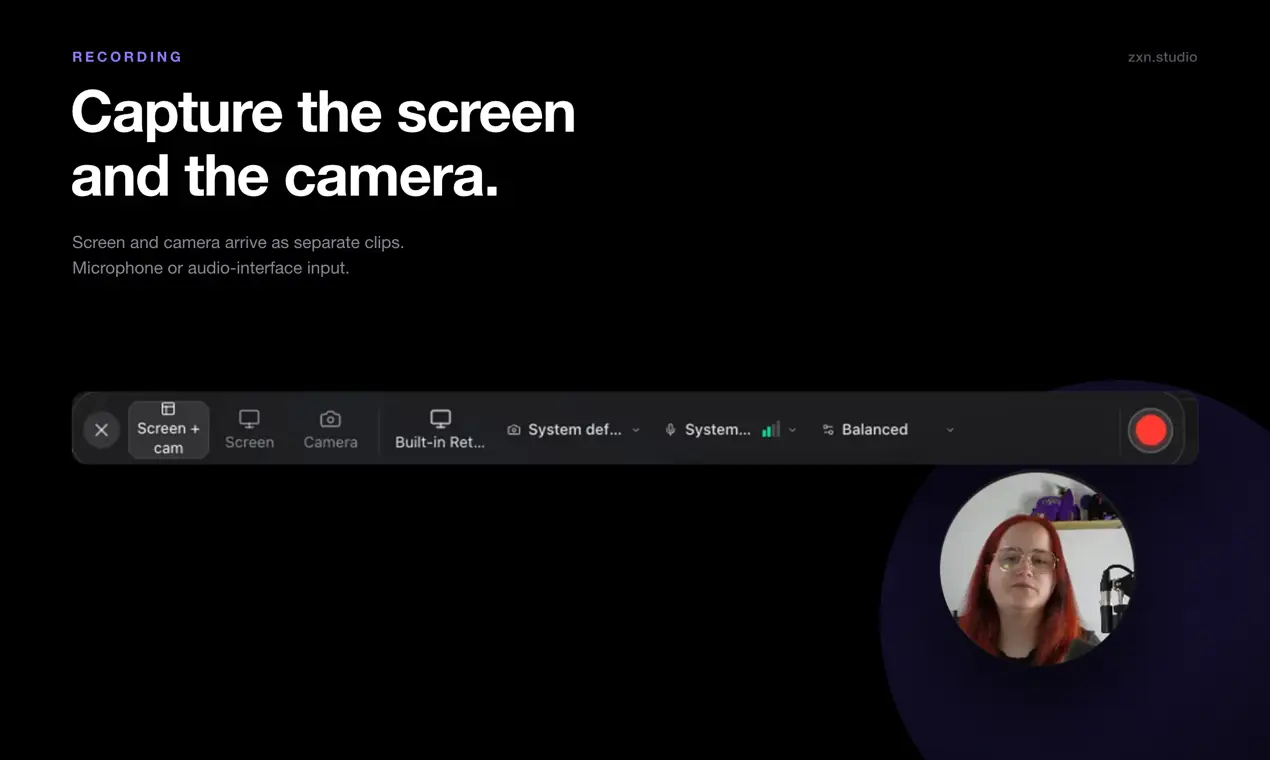Switch to Screen only recording mode
Screen dimensions: 1270x760
pos(249,430)
